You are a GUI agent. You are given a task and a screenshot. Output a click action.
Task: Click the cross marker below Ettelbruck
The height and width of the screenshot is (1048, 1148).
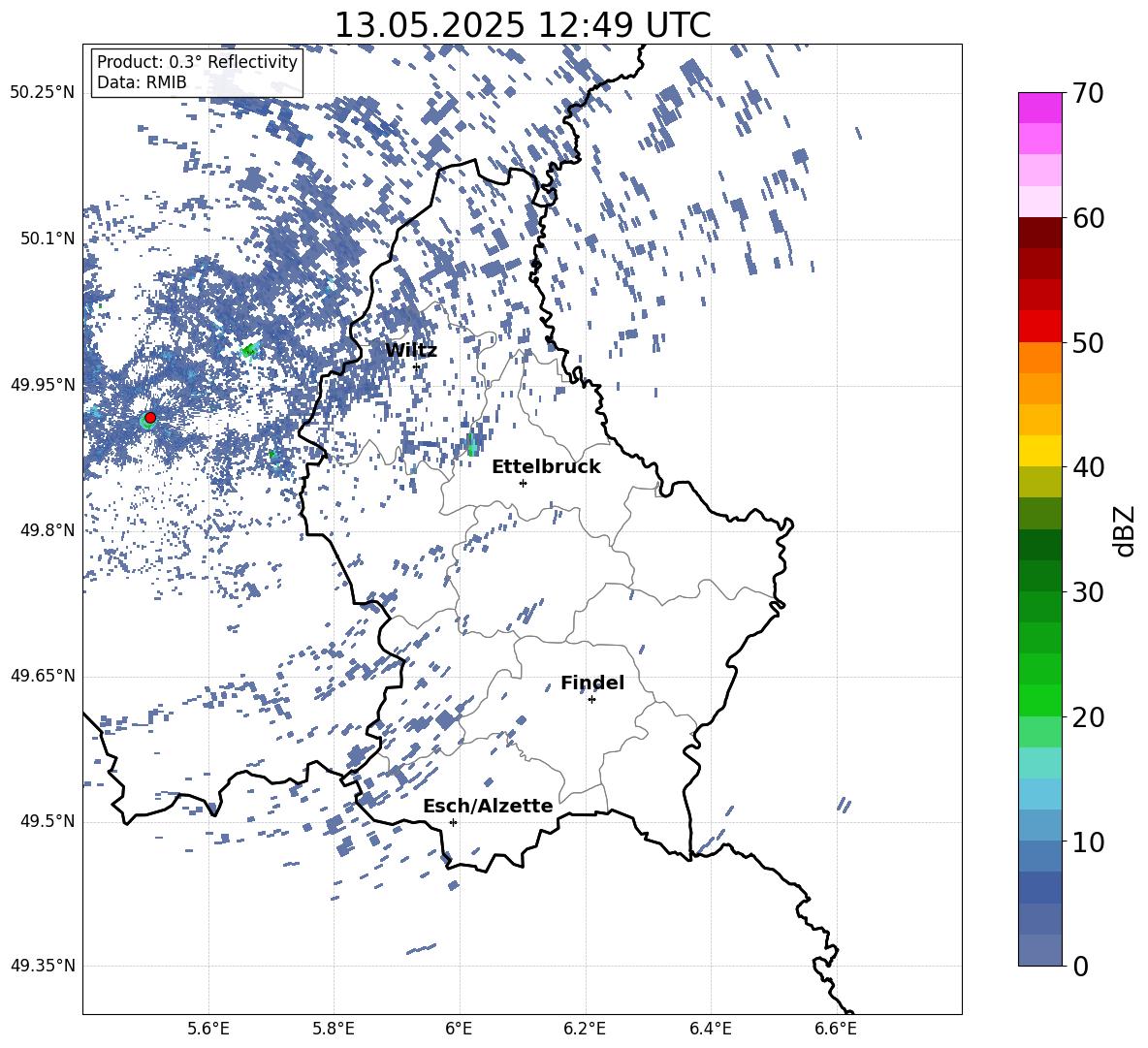click(523, 483)
